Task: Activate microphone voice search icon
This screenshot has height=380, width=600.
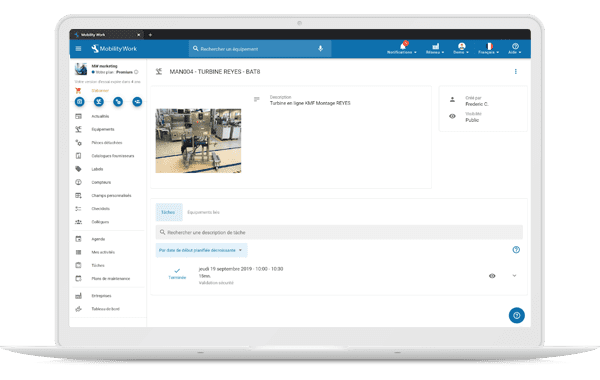Action: tap(320, 49)
